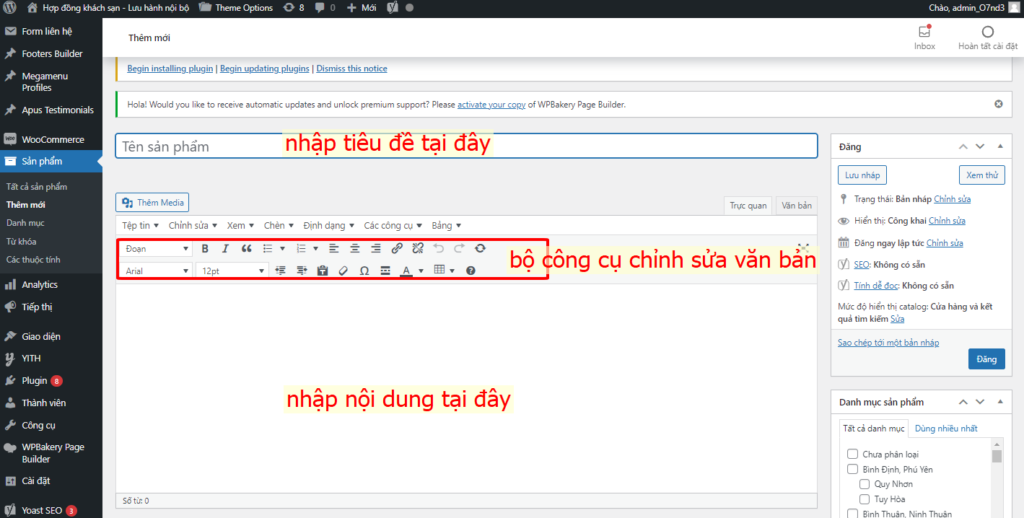Open the 12pt font size dropdown
Screen dimensions: 1024x518
tap(232, 270)
